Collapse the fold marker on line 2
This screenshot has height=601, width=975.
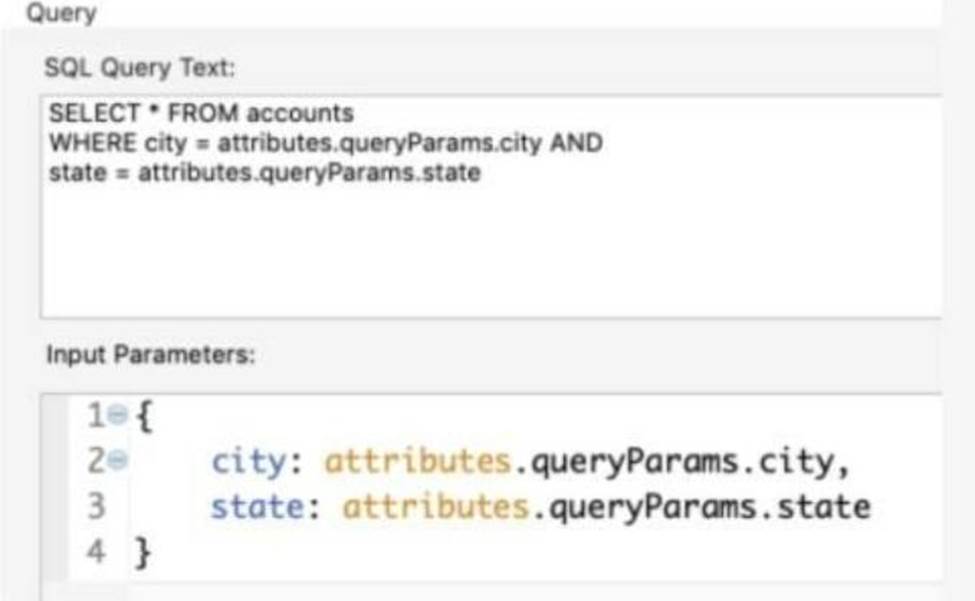[118, 461]
